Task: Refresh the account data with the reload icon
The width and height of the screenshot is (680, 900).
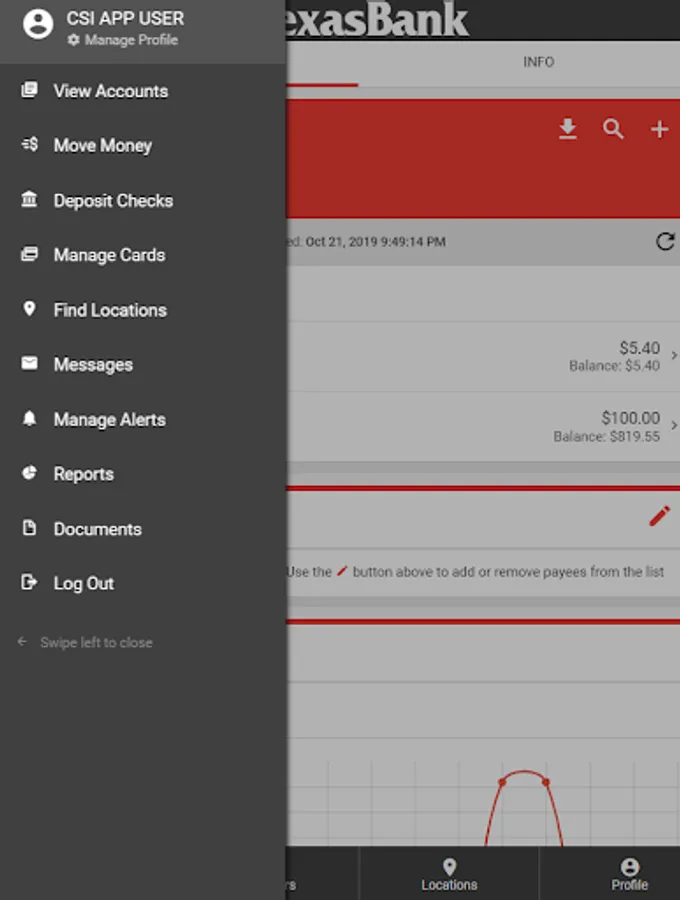Action: tap(665, 242)
